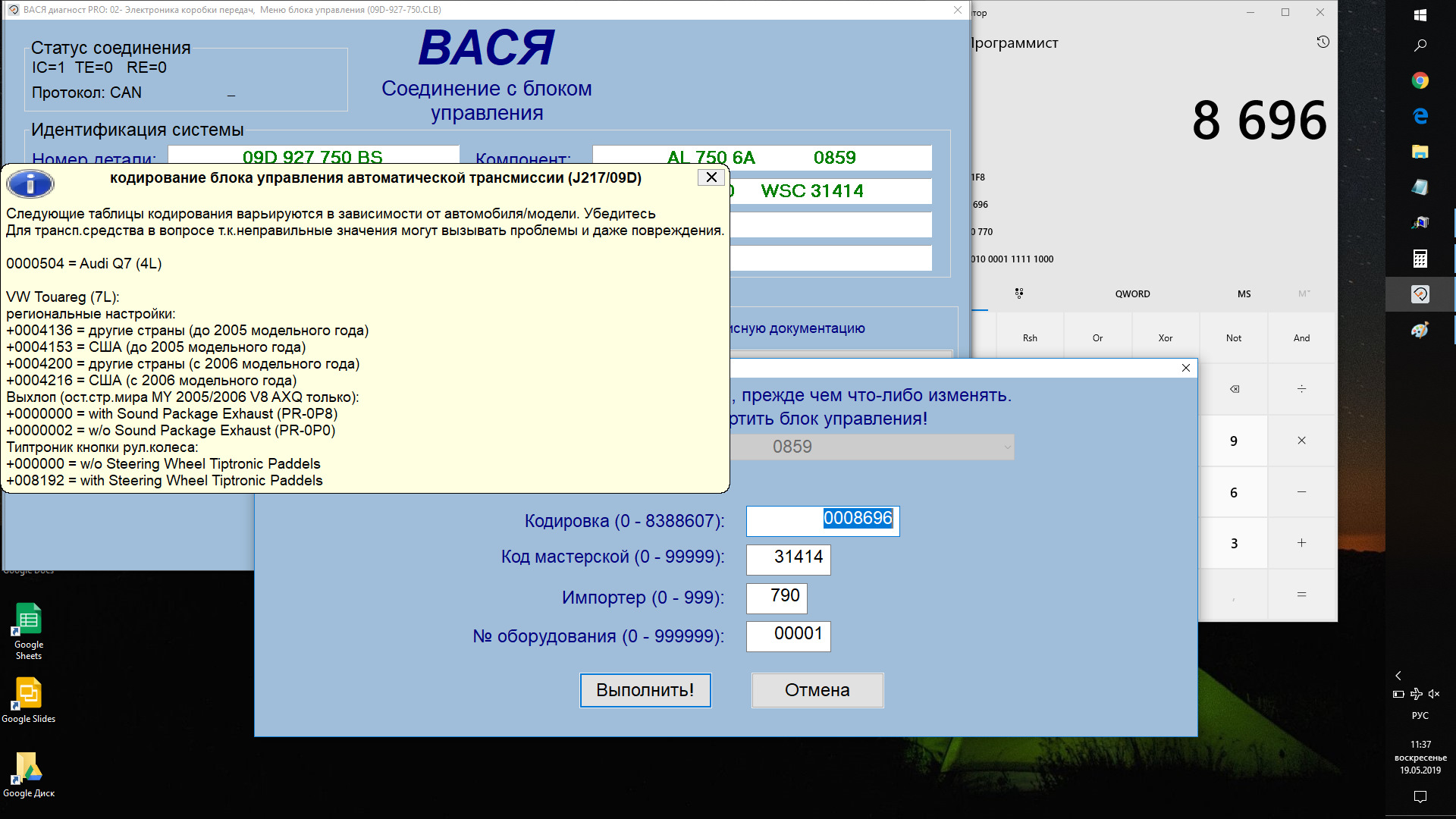Click the calculator divide key
Screen dimensions: 1456x819
click(x=1302, y=389)
